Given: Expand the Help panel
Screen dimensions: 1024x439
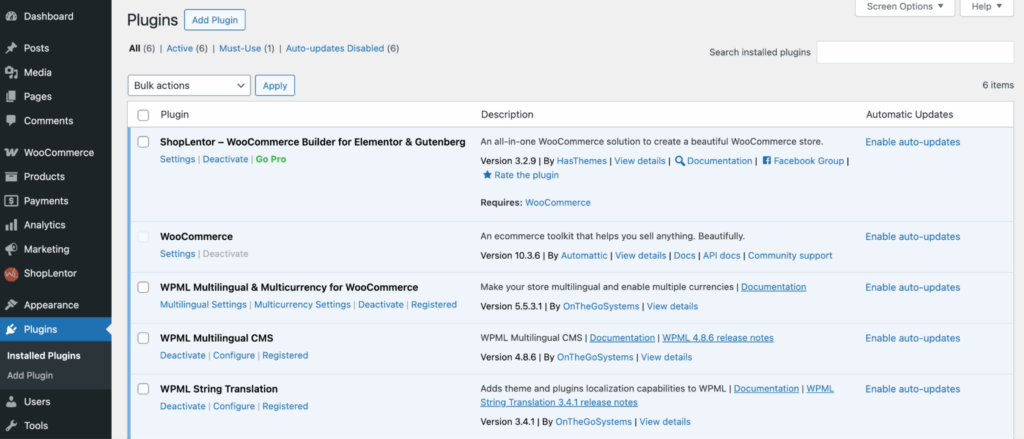Looking at the screenshot, I should [x=986, y=7].
